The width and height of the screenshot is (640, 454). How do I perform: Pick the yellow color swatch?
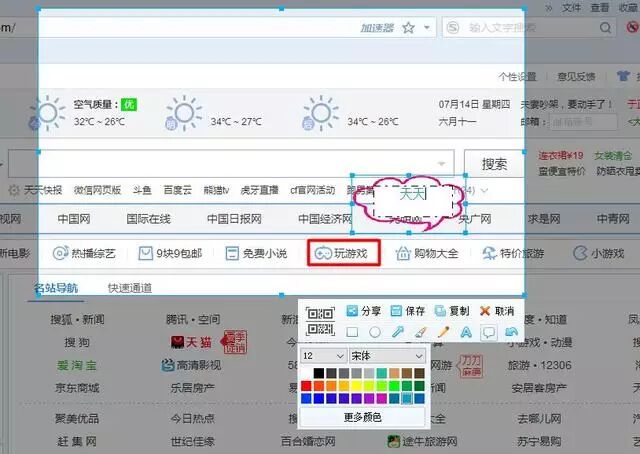[356, 386]
